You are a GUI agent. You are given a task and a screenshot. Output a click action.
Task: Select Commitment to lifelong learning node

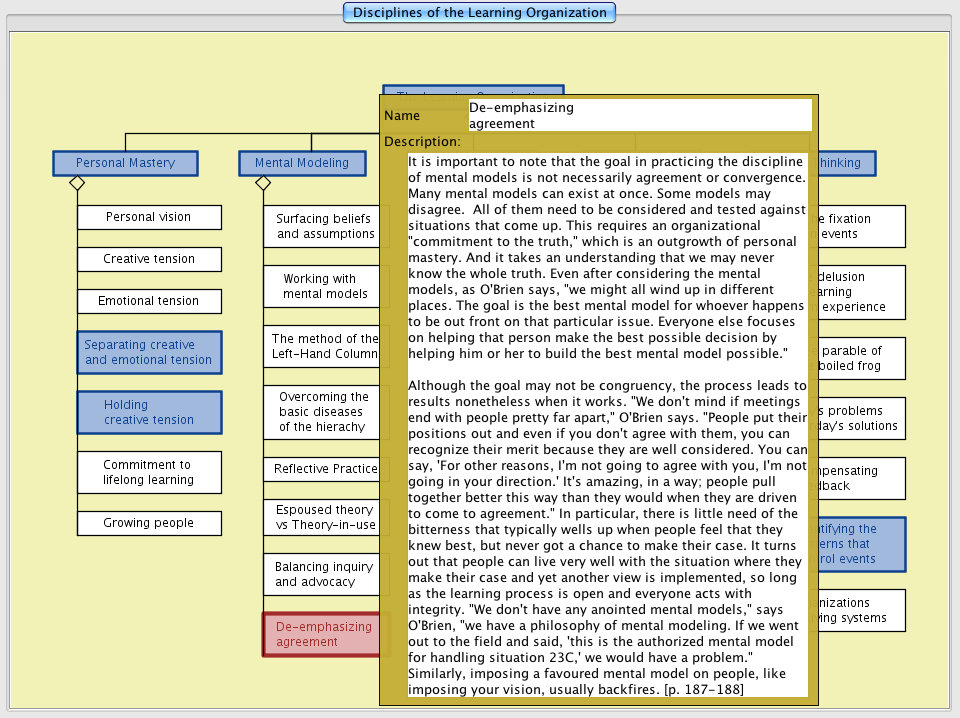(149, 472)
